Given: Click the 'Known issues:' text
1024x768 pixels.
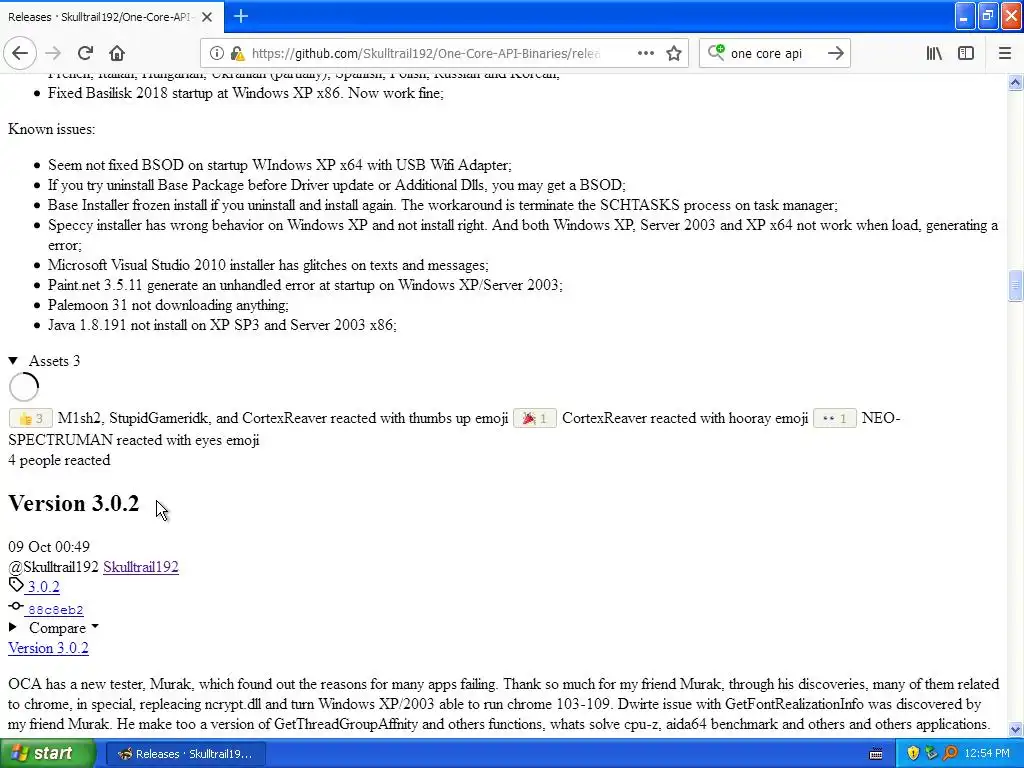Looking at the screenshot, I should (52, 129).
